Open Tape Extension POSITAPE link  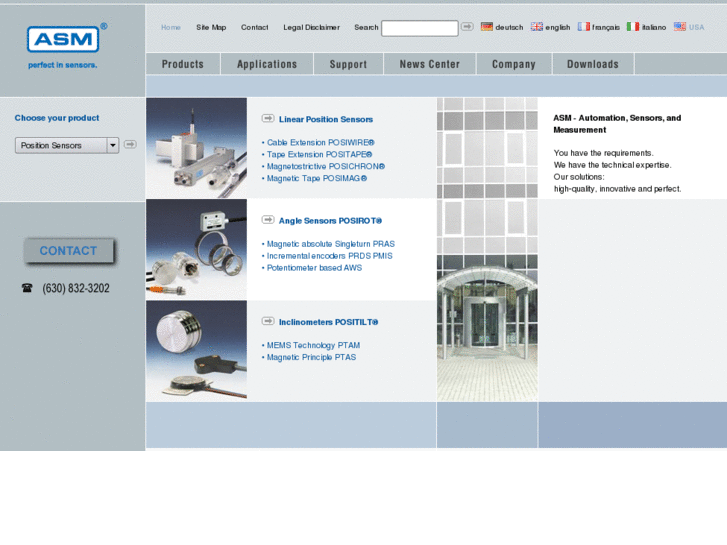[x=317, y=154]
